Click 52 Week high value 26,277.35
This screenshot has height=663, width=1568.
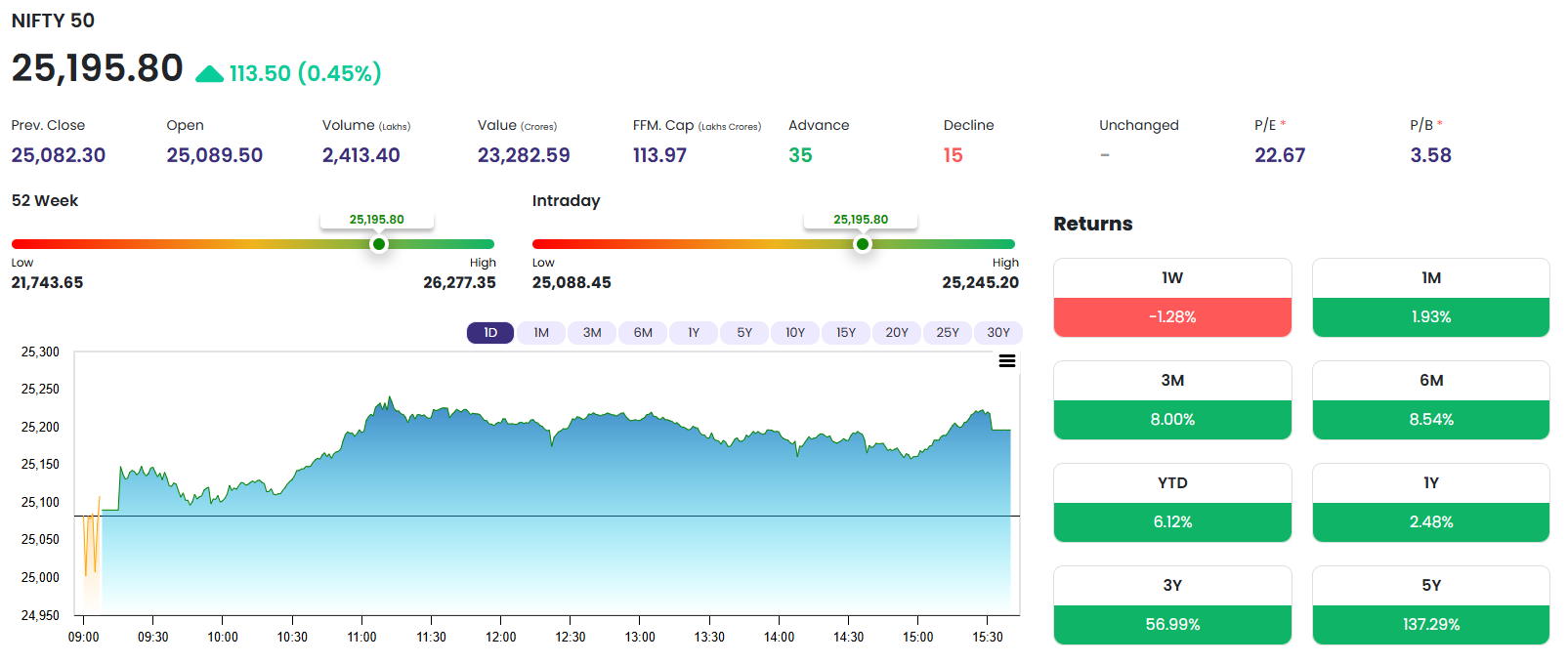coord(459,282)
